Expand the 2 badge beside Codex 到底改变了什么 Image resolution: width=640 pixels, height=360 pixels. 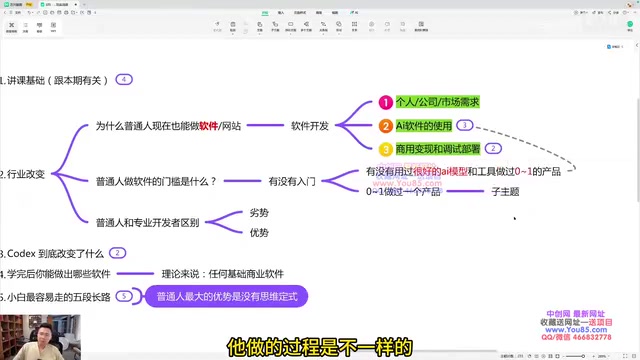tap(118, 253)
